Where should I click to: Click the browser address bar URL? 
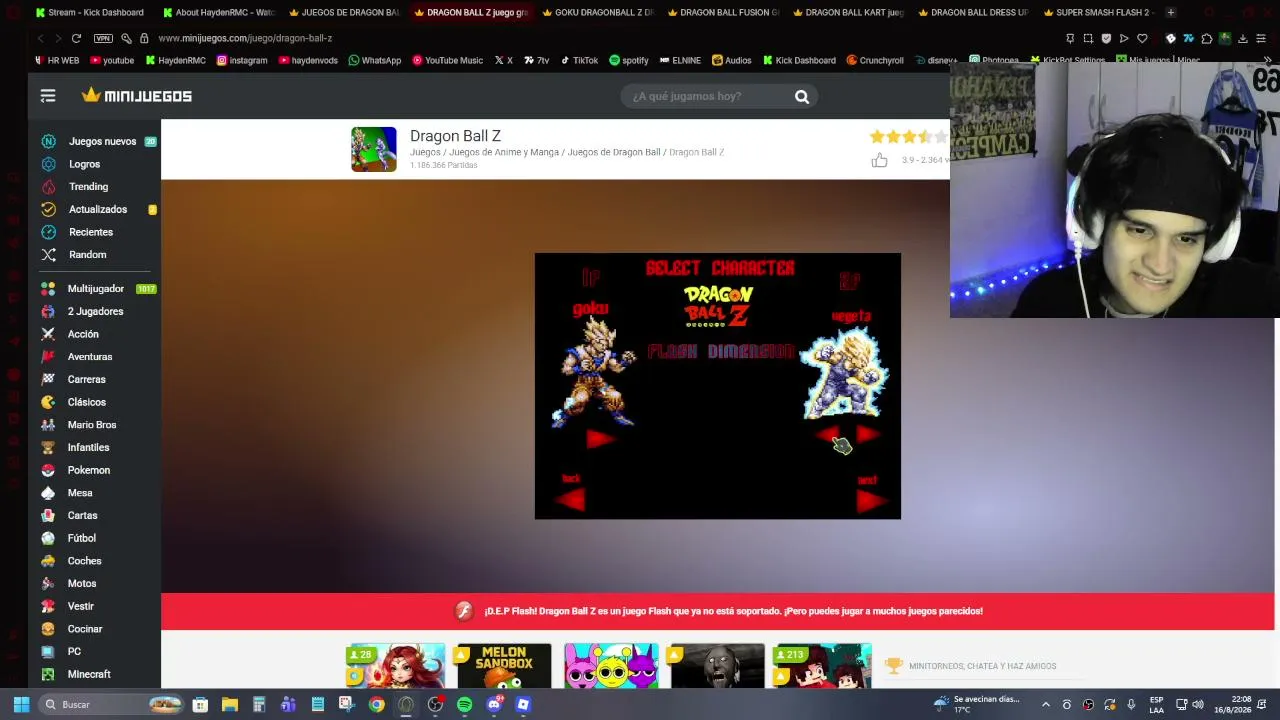245,38
